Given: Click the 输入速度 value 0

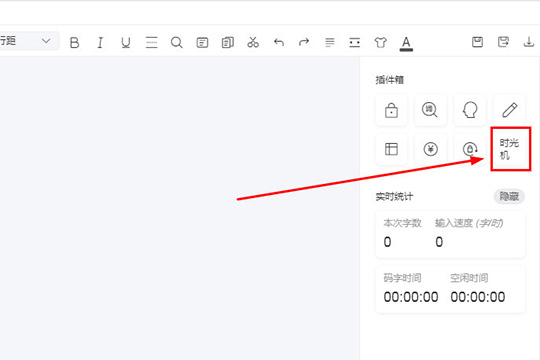Looking at the screenshot, I should 439,242.
